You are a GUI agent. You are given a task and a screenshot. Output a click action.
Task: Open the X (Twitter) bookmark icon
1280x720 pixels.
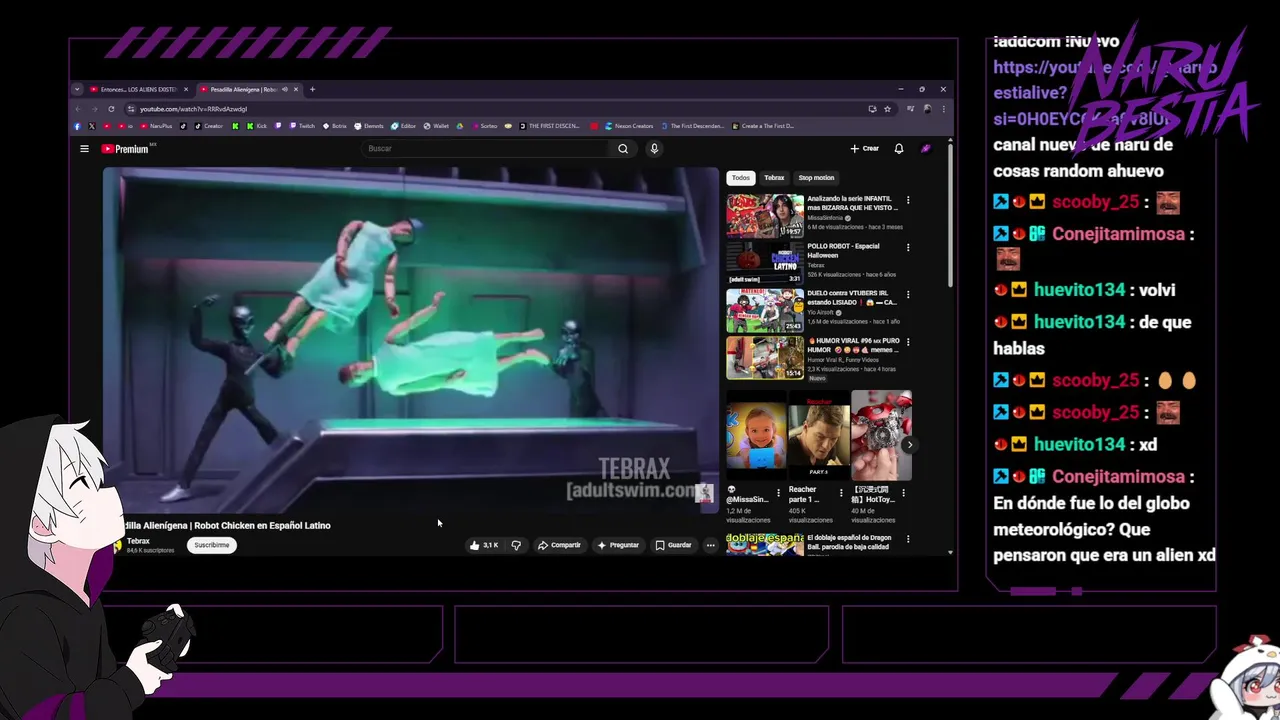tap(92, 126)
